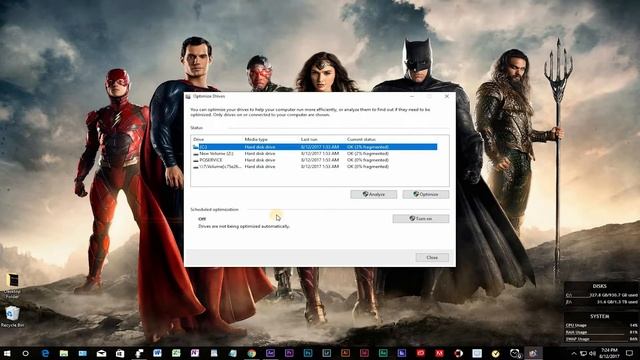
Task: Launch Microsoft Excel from taskbar
Action: pyautogui.click(x=176, y=353)
